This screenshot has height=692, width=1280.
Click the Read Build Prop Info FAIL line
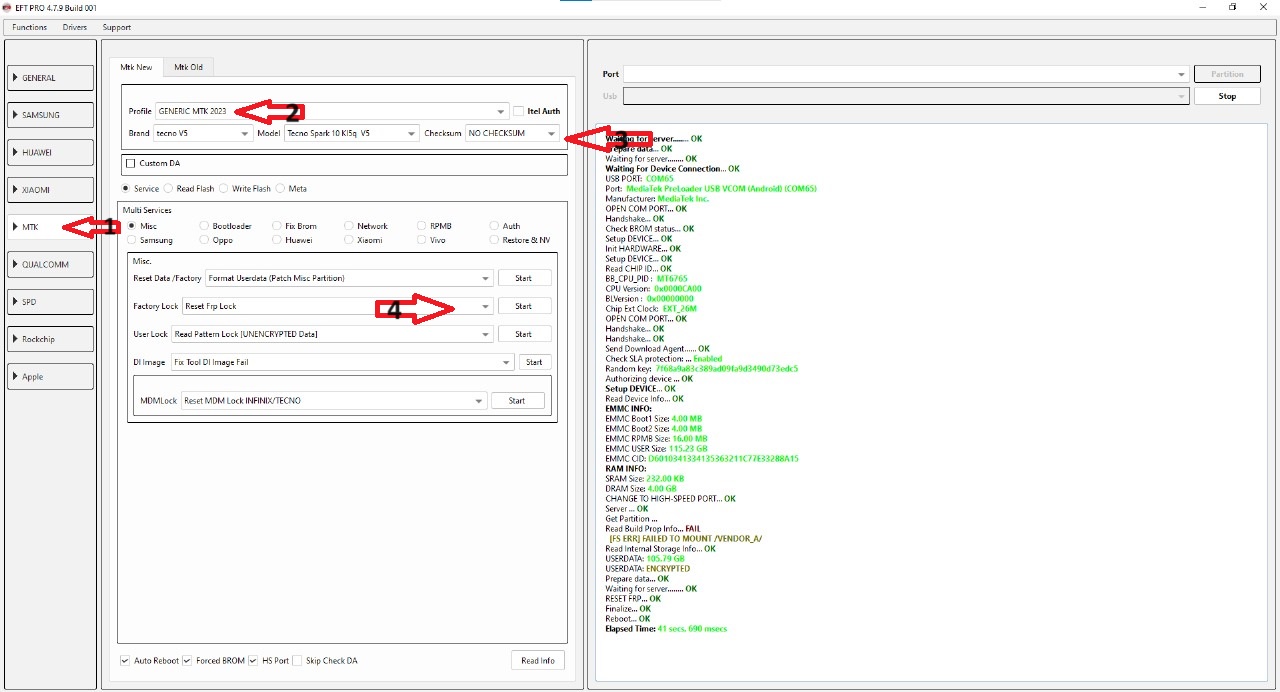tap(653, 529)
